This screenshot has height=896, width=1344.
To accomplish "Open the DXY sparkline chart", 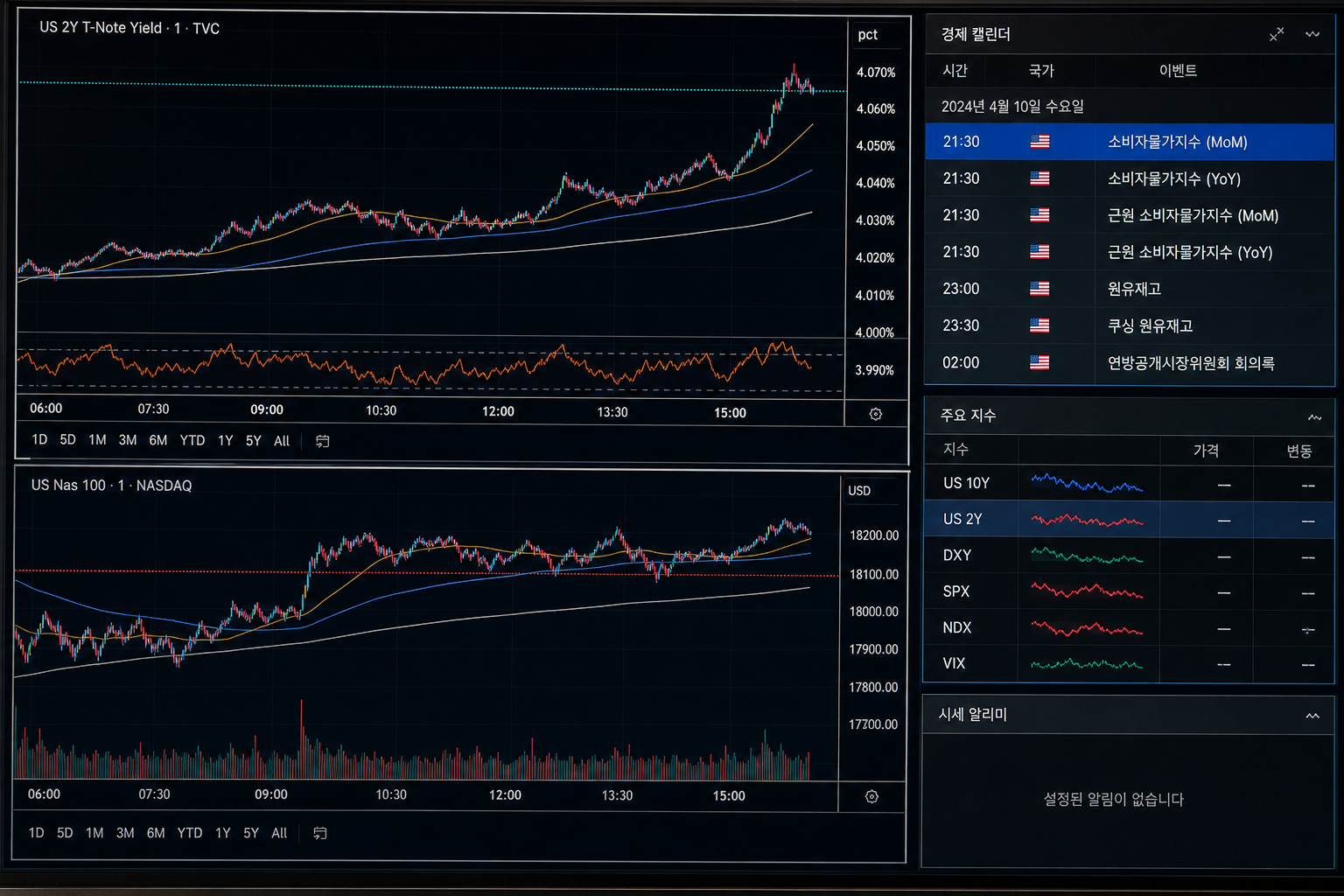I will pyautogui.click(x=1088, y=556).
